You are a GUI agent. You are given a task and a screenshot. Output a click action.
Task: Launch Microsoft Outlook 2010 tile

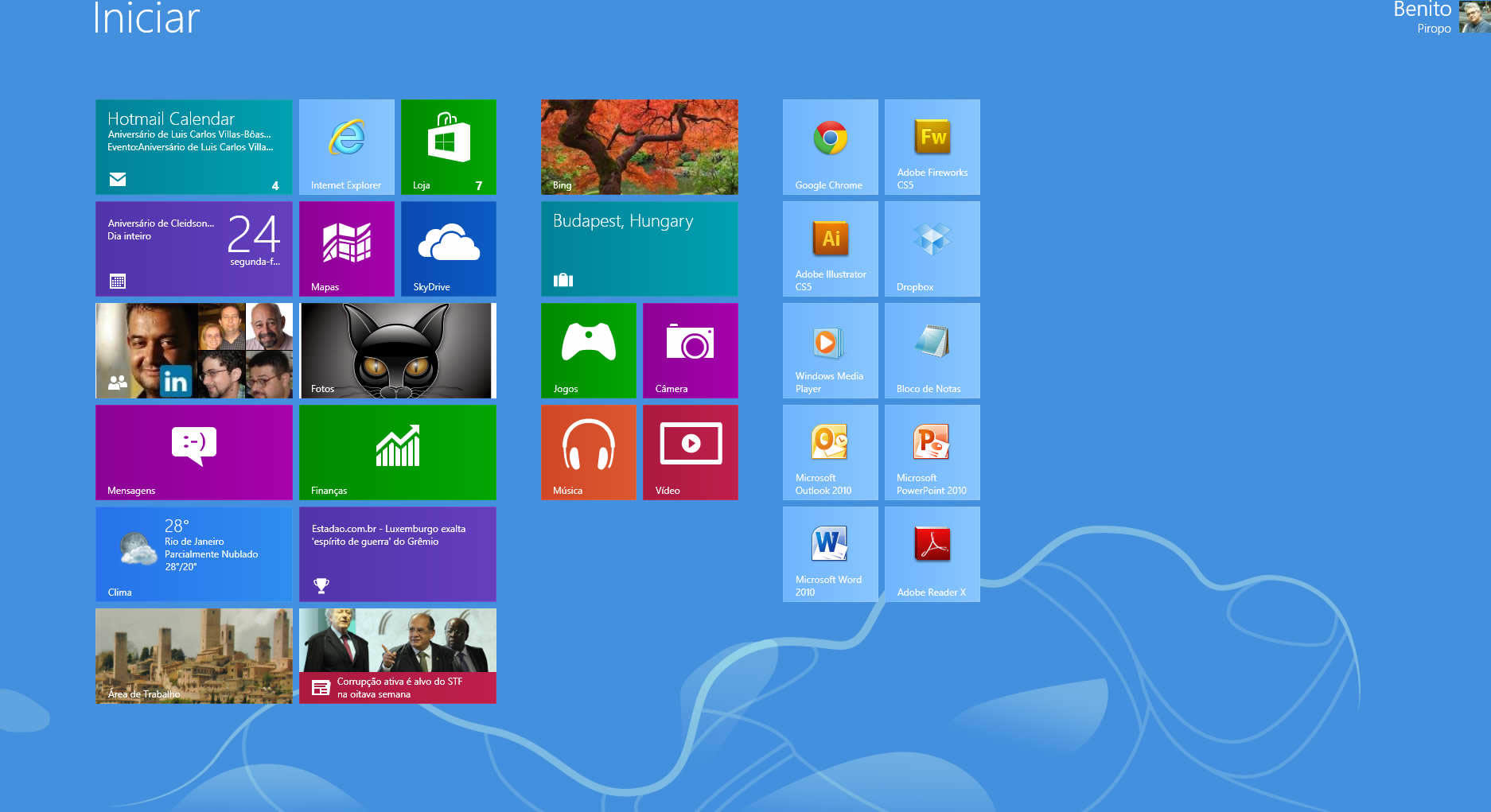point(830,453)
